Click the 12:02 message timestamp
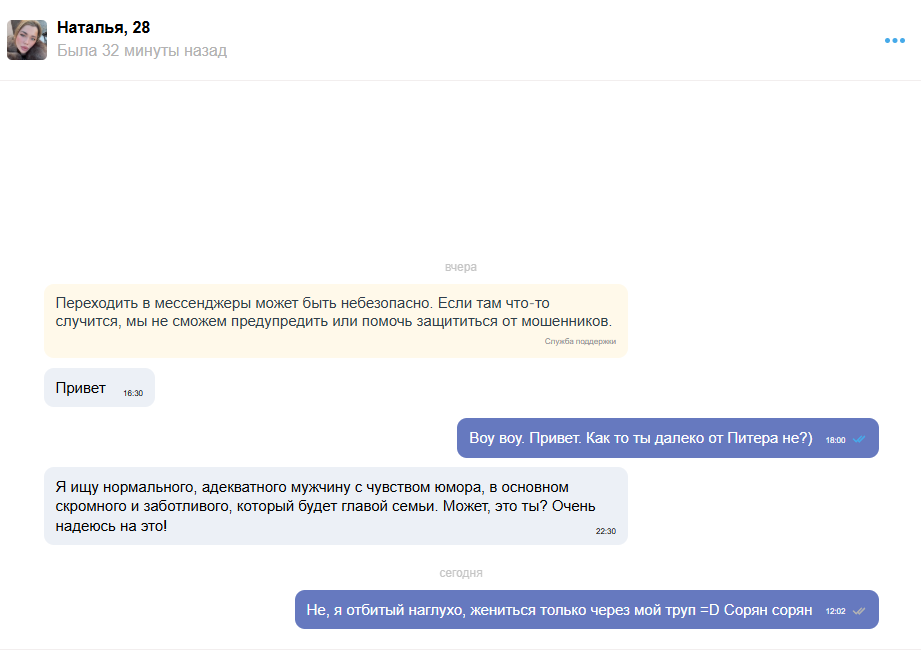This screenshot has height=654, width=921. point(836,611)
